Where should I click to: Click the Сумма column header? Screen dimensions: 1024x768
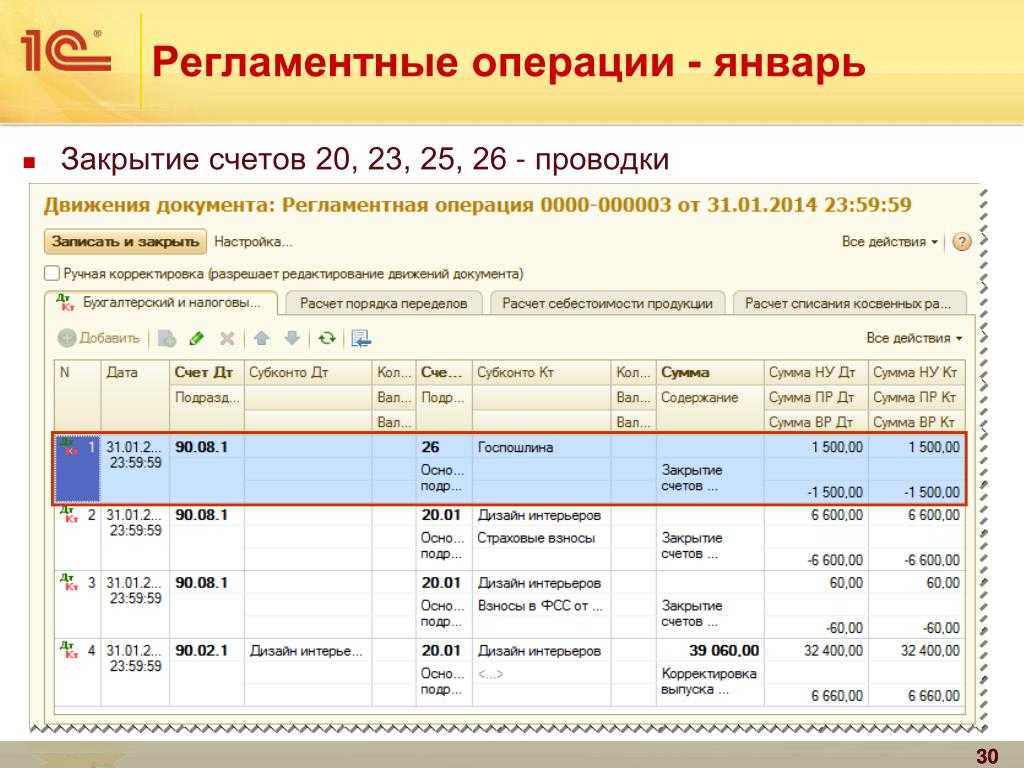(710, 372)
